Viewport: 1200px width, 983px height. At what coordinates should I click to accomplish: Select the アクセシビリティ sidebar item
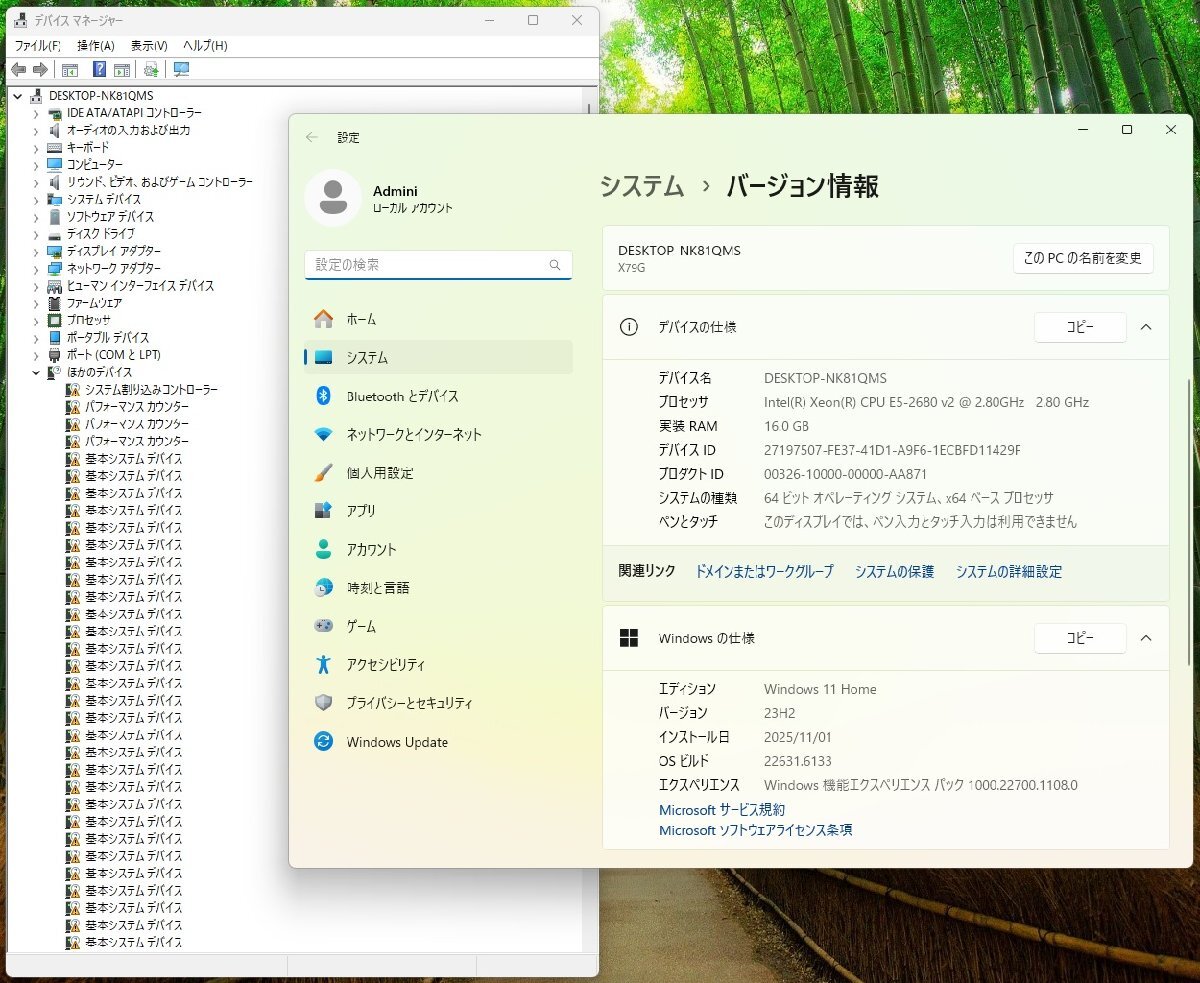[x=385, y=665]
